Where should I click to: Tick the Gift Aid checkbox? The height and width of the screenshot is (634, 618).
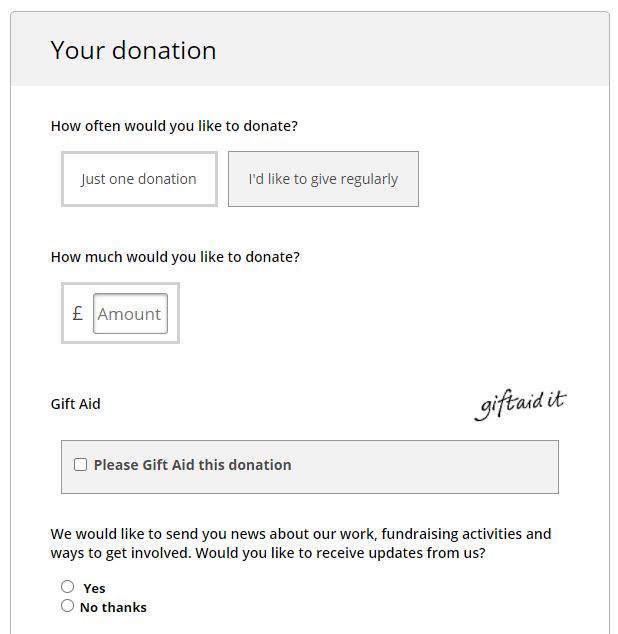[80, 465]
